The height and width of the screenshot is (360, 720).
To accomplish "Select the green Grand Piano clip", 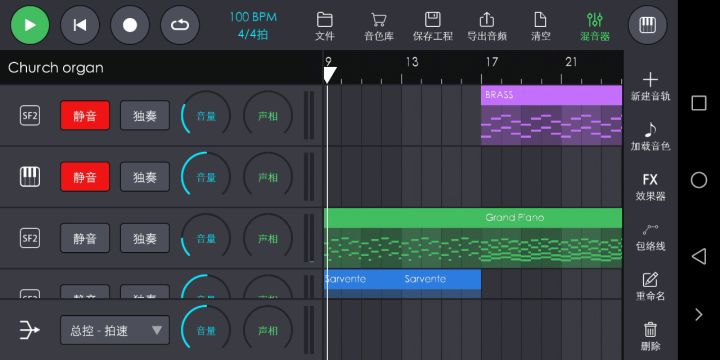I will [x=473, y=238].
